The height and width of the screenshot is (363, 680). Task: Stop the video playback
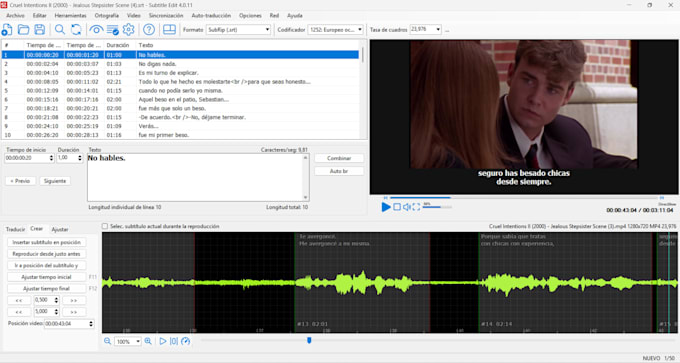tap(397, 207)
